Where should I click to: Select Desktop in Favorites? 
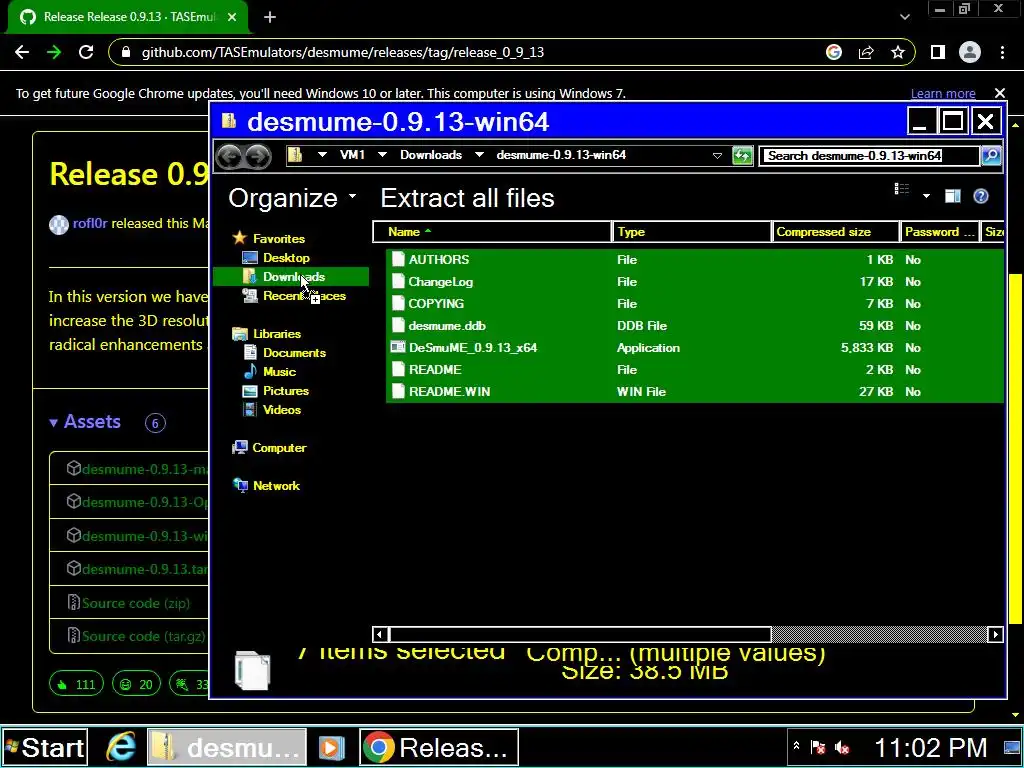coord(286,258)
